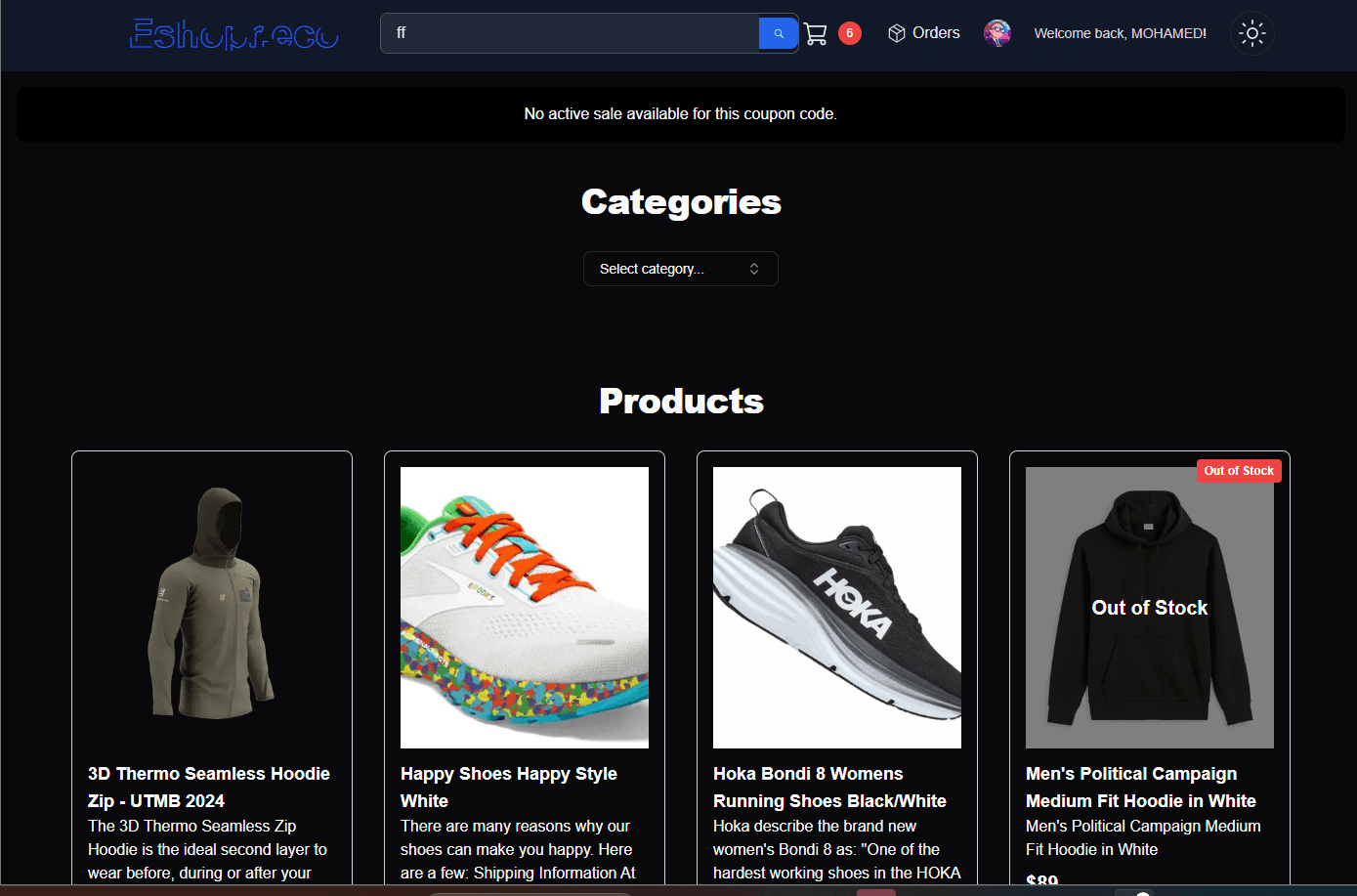Open the shopping cart icon

pyautogui.click(x=818, y=32)
